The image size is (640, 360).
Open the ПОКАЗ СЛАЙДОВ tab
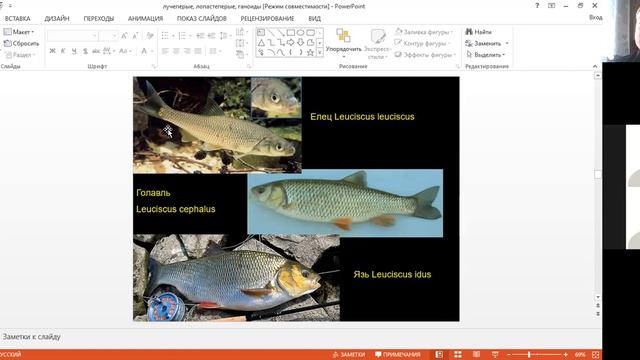(x=202, y=18)
